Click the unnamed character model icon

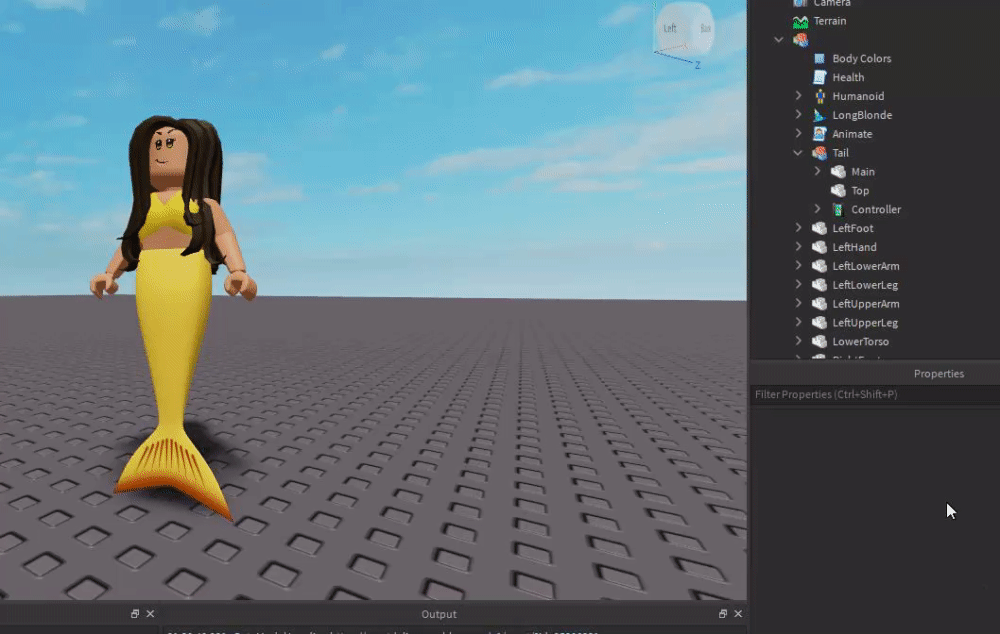[800, 40]
